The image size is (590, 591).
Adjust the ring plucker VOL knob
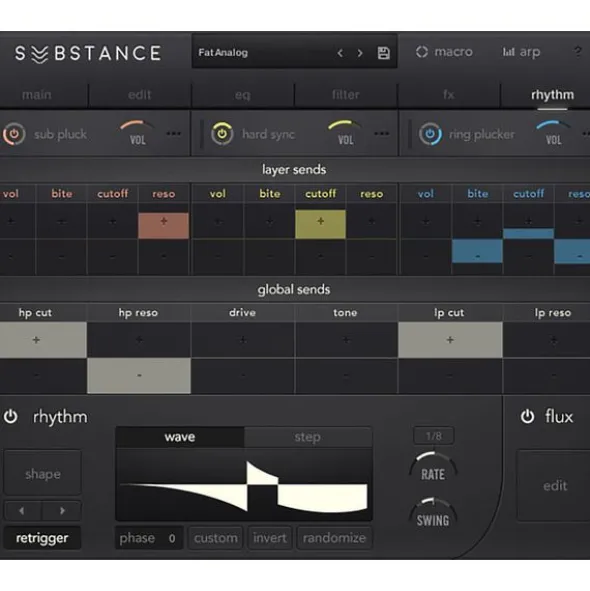point(553,133)
